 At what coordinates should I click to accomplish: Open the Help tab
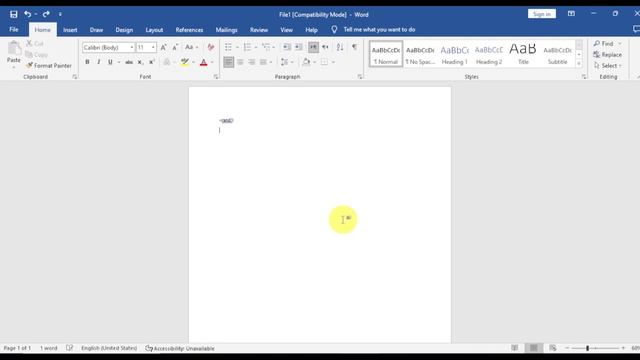[311, 30]
